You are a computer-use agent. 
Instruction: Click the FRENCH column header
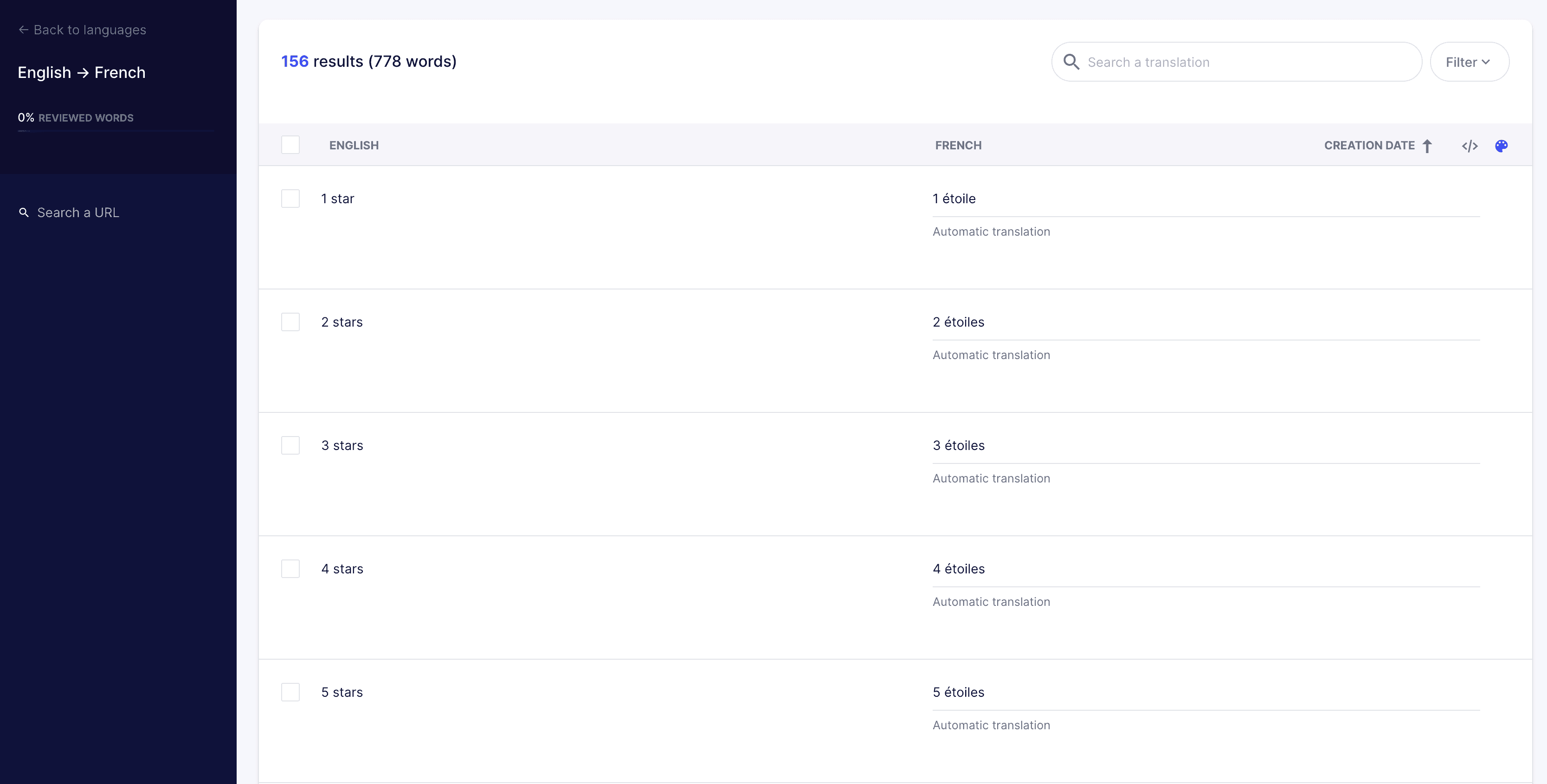click(958, 145)
